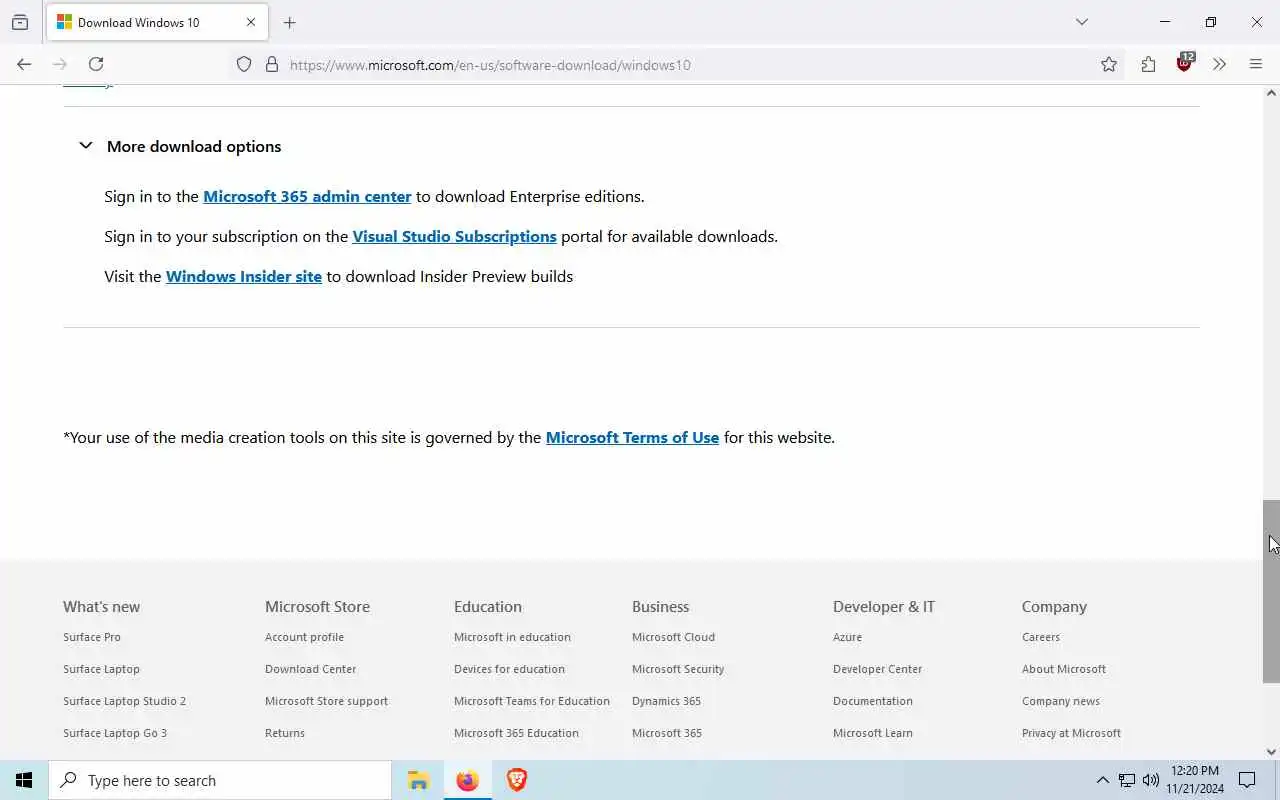Open Azure footer link
Screen dimensions: 1280x800
click(847, 637)
